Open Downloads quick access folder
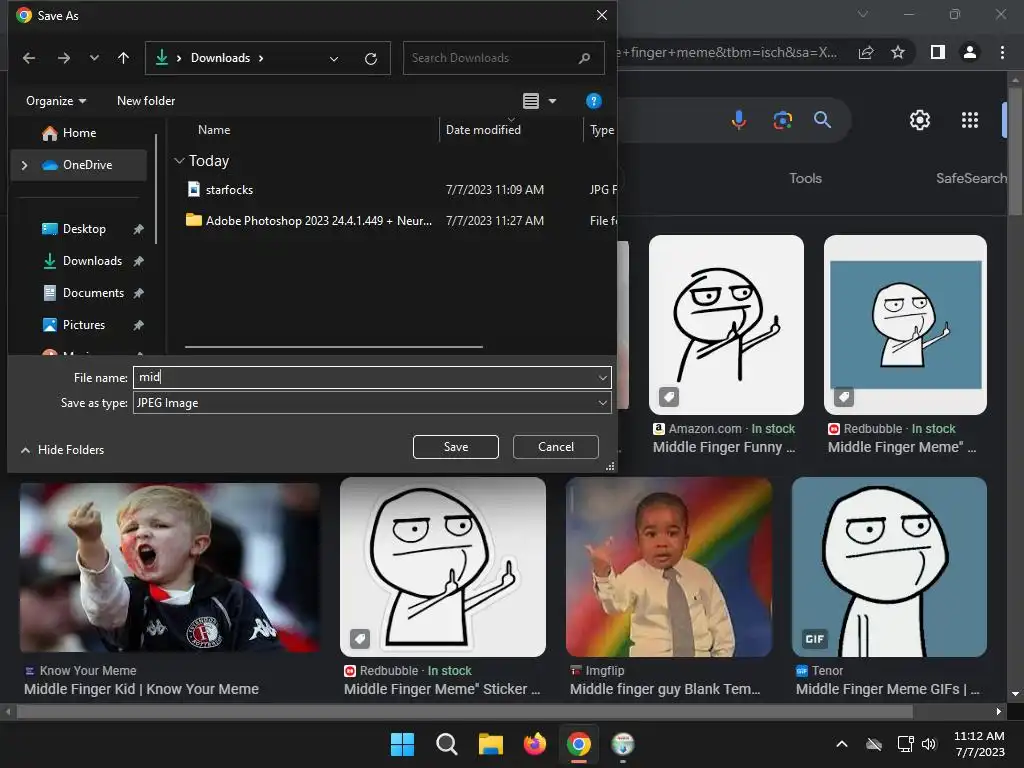Screen dimensions: 1024x768 pos(92,261)
